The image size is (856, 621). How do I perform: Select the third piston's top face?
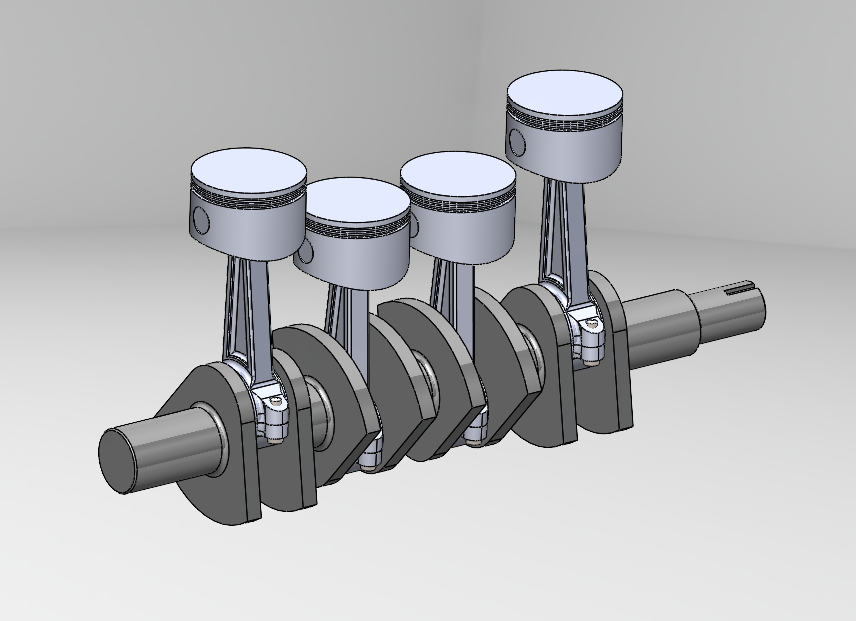tap(457, 175)
